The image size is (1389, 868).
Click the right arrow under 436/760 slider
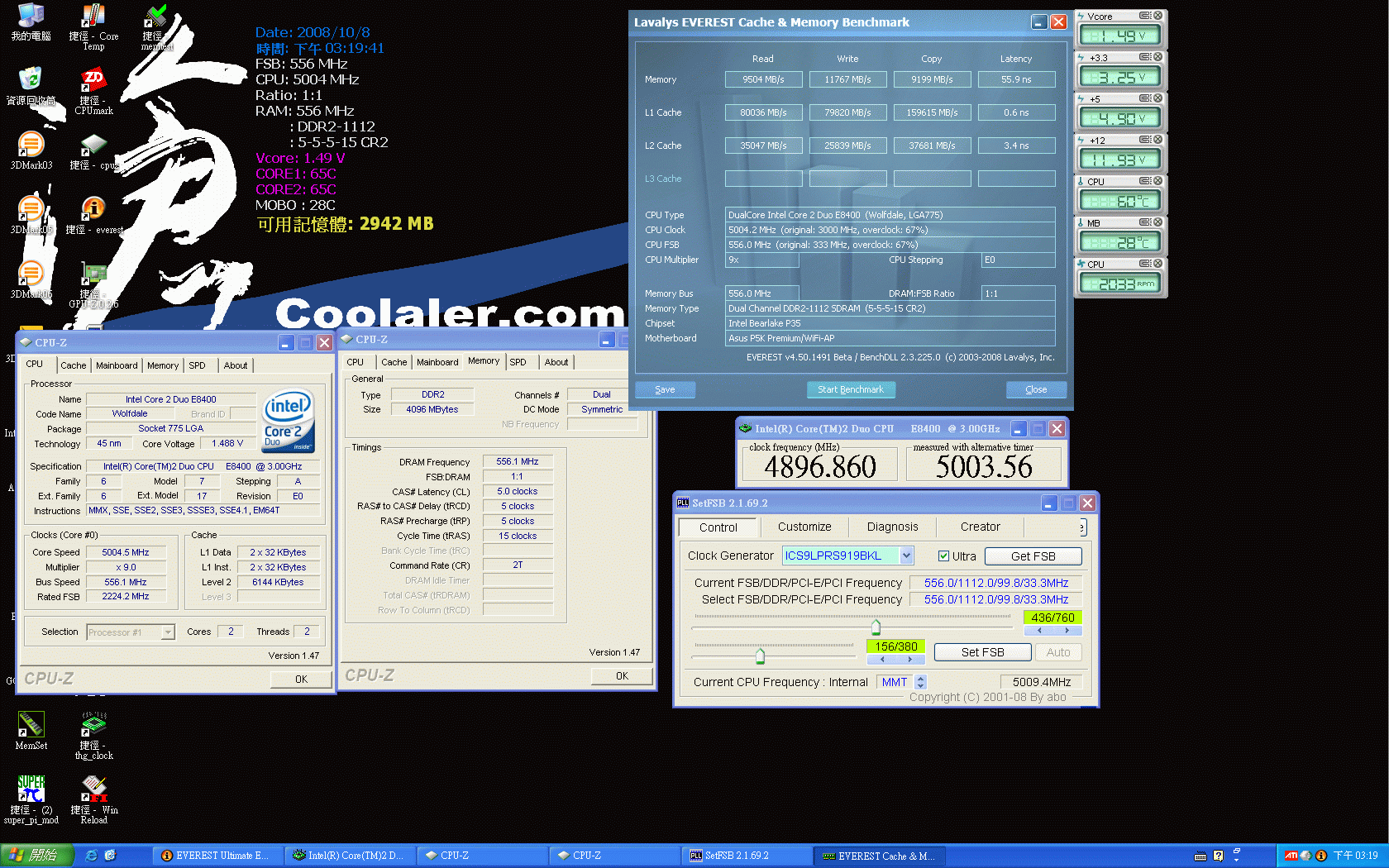(1067, 631)
